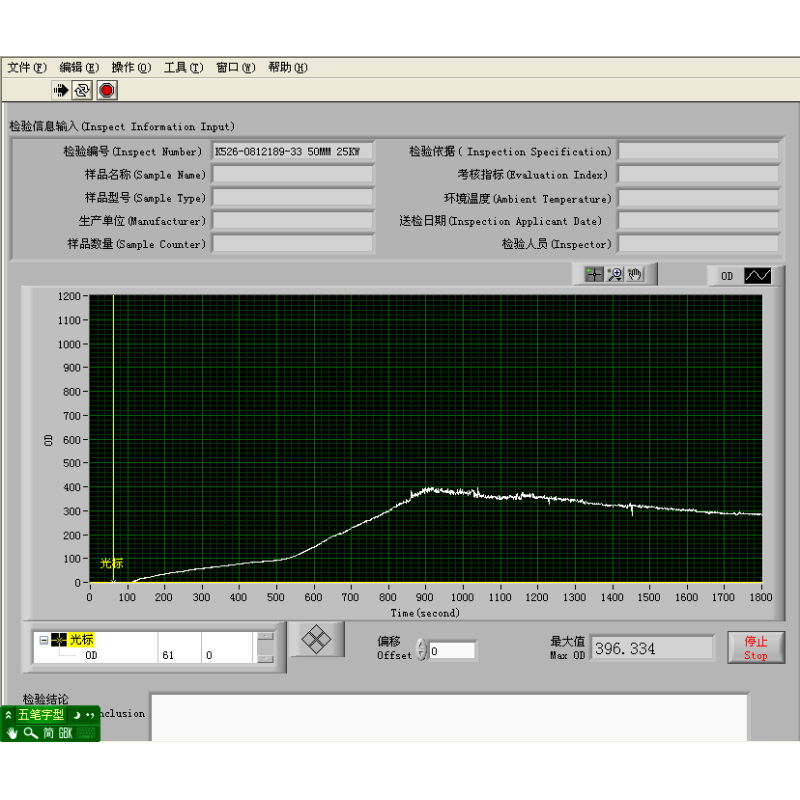Screen dimensions: 800x800
Task: Click the Offset stepper arrows
Action: point(421,650)
